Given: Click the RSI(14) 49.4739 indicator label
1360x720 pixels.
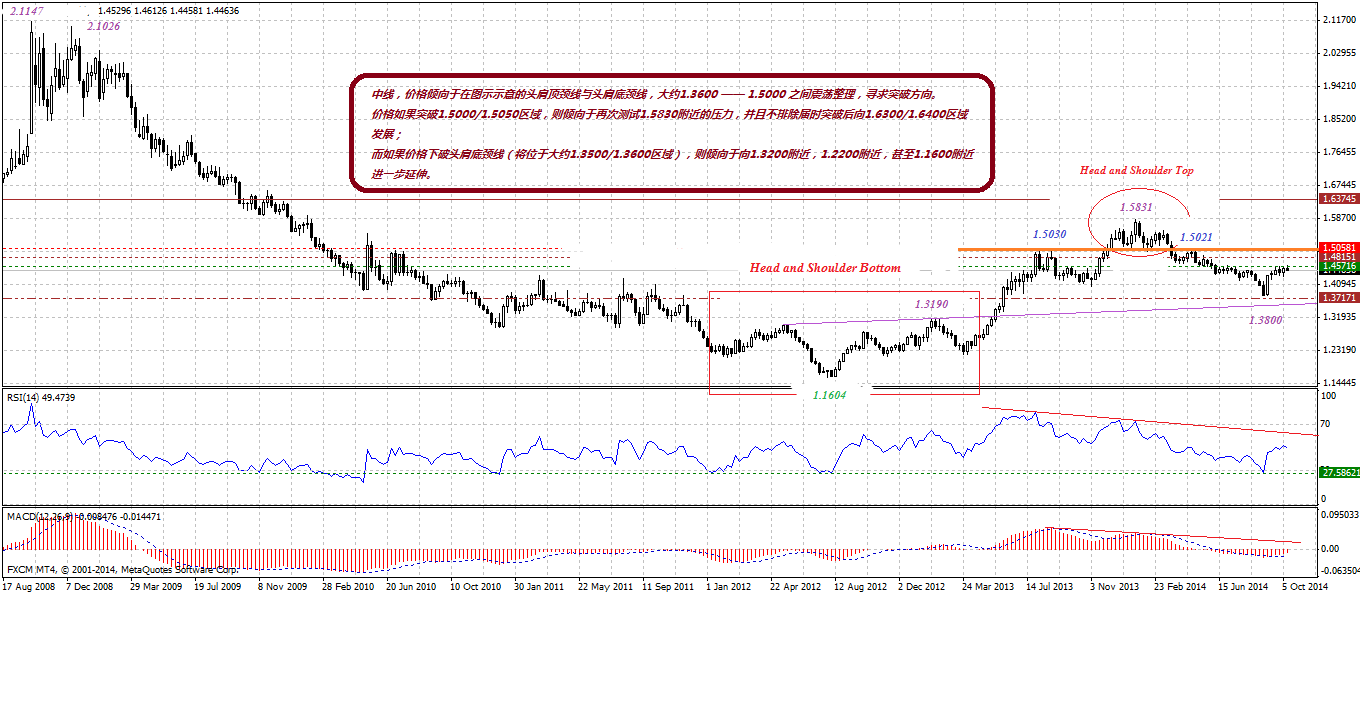Looking at the screenshot, I should coord(41,398).
